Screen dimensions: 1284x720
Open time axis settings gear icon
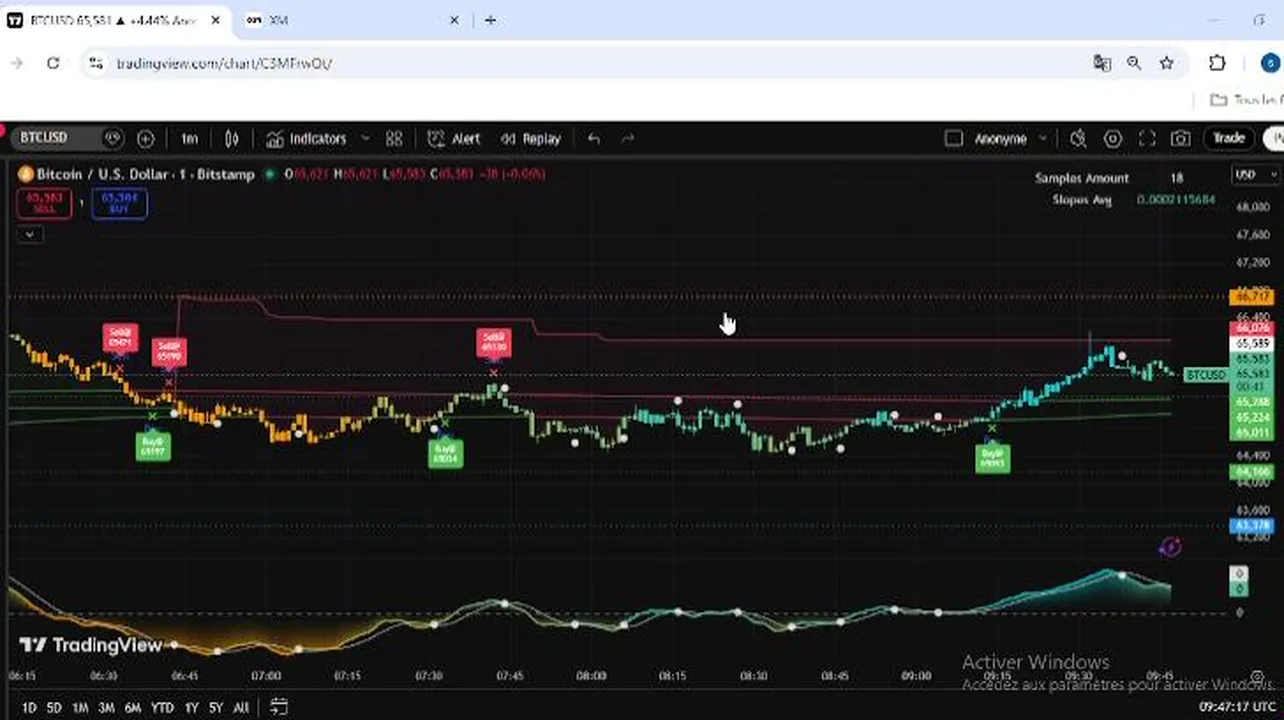[1258, 677]
